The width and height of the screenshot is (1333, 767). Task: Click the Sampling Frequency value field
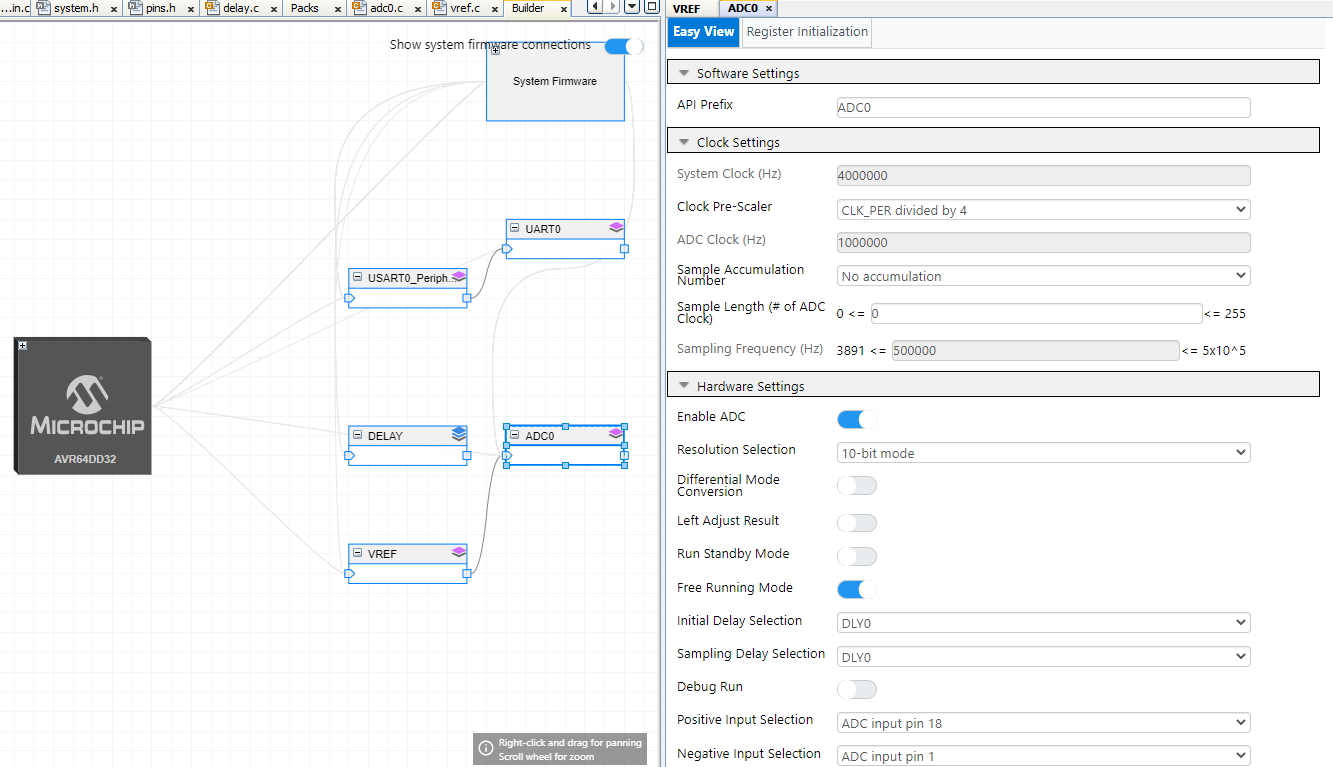coord(1035,351)
